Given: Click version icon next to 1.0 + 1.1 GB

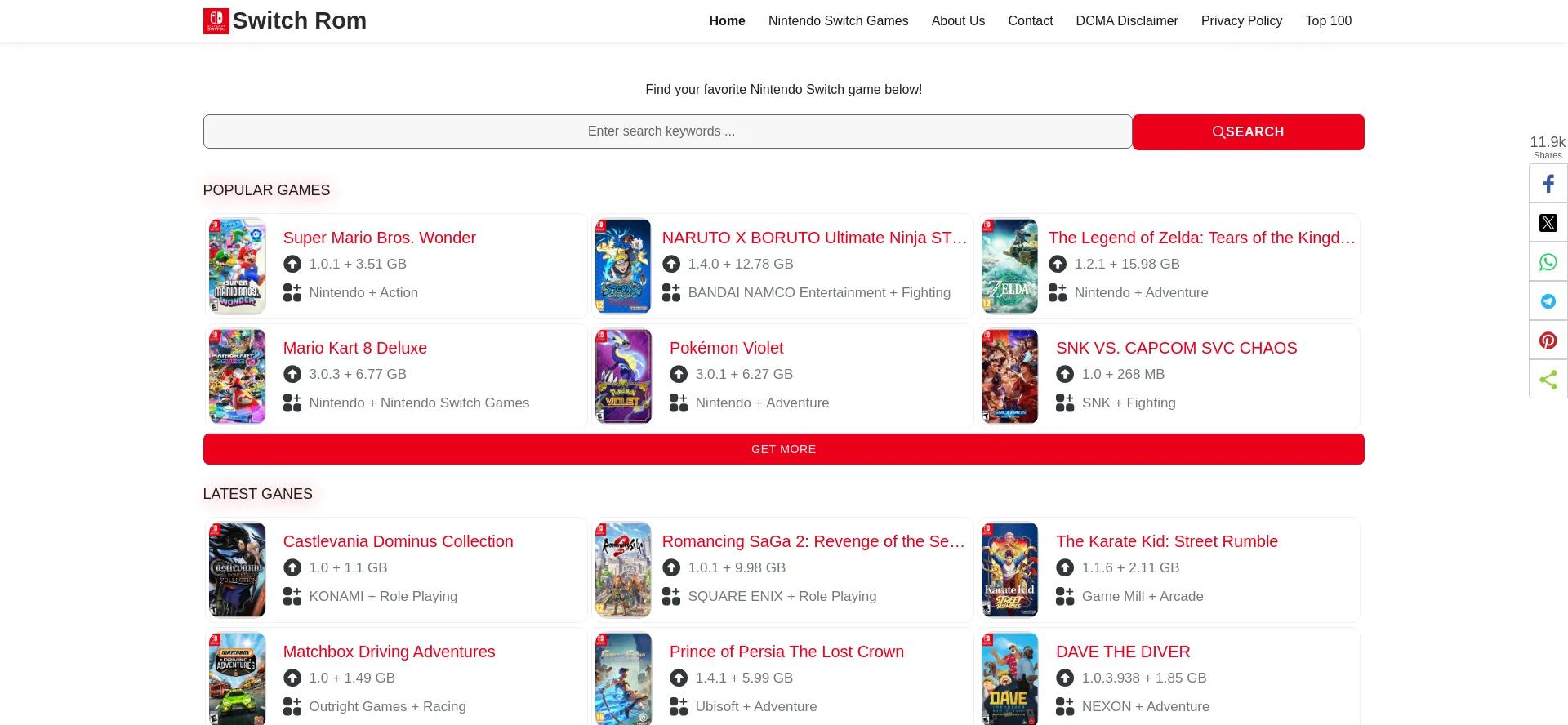Looking at the screenshot, I should (292, 567).
